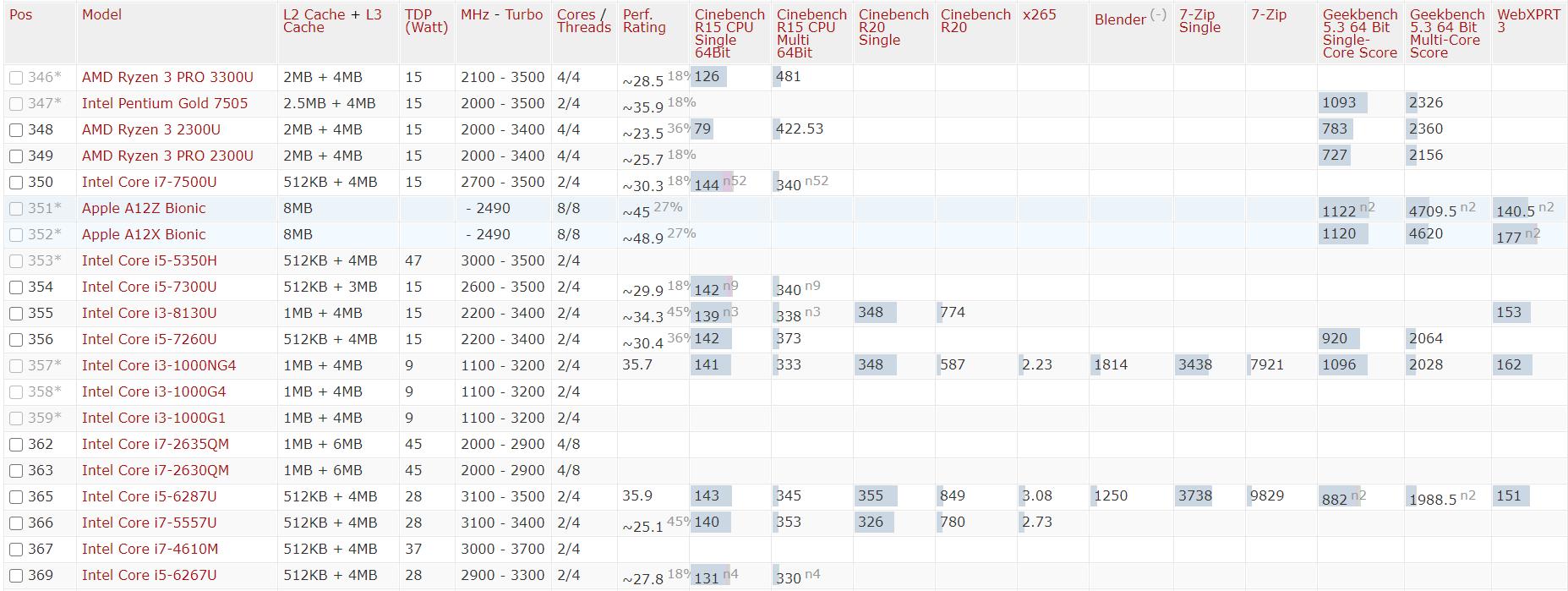The width and height of the screenshot is (1568, 591).
Task: Click x265 value 2.73
Action: pyautogui.click(x=1037, y=523)
